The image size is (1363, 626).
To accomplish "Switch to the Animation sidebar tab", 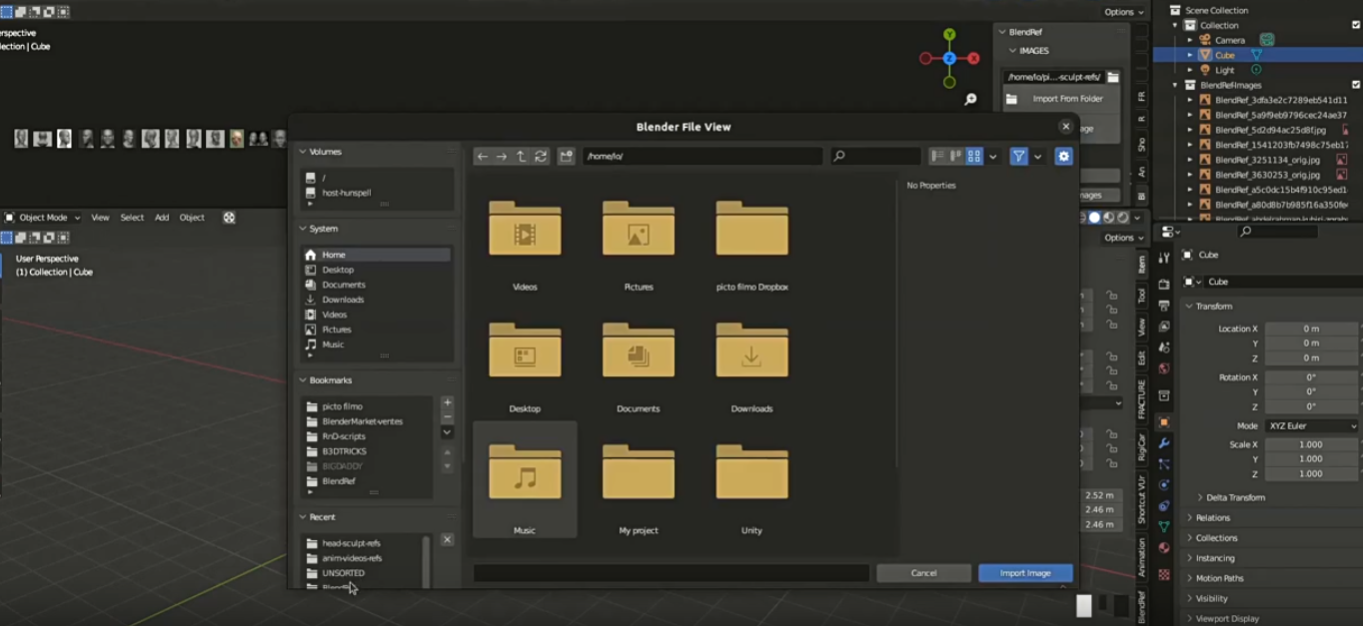I will 1141,556.
